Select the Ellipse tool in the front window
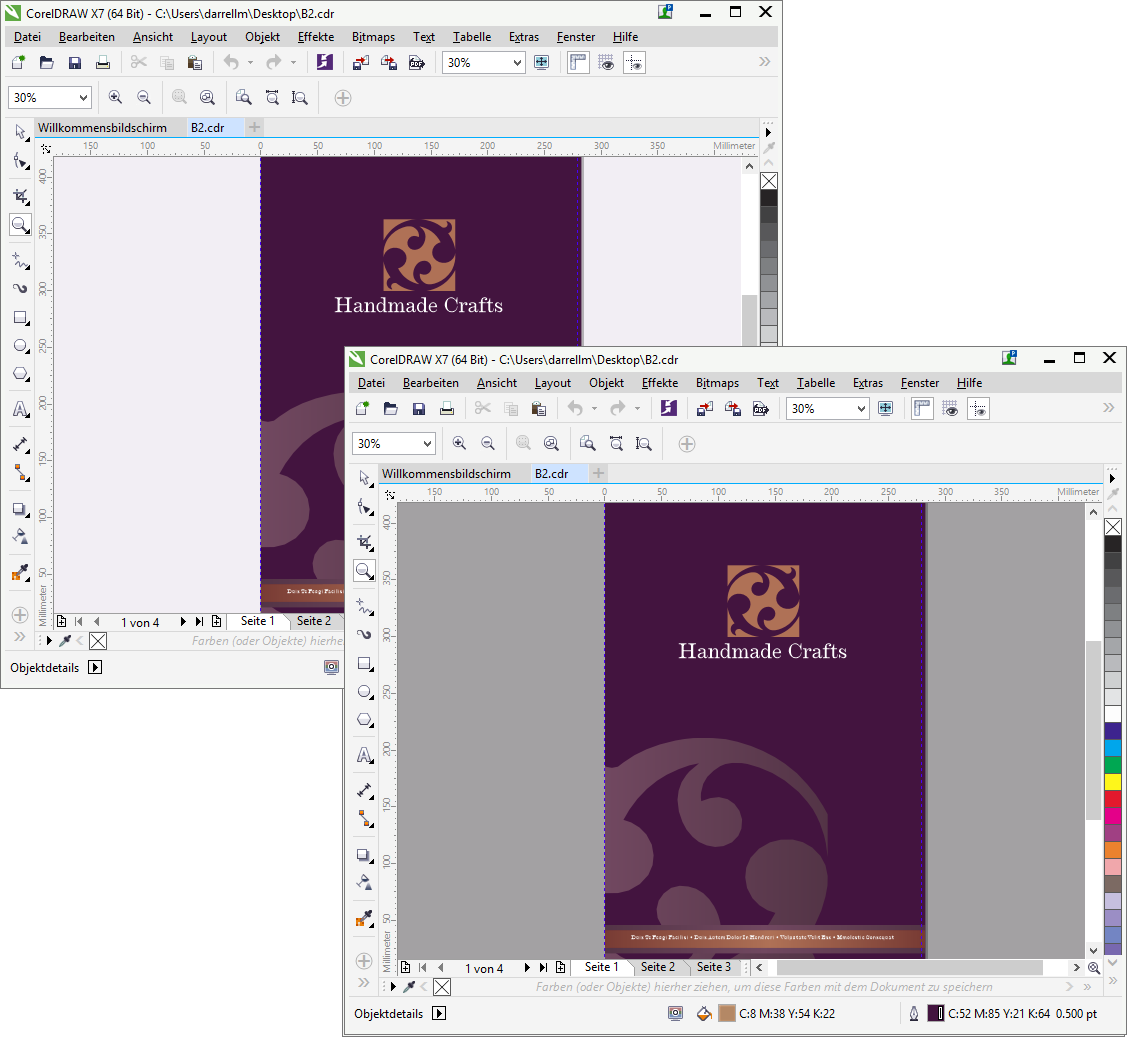Viewport: 1132px width, 1044px height. click(364, 692)
